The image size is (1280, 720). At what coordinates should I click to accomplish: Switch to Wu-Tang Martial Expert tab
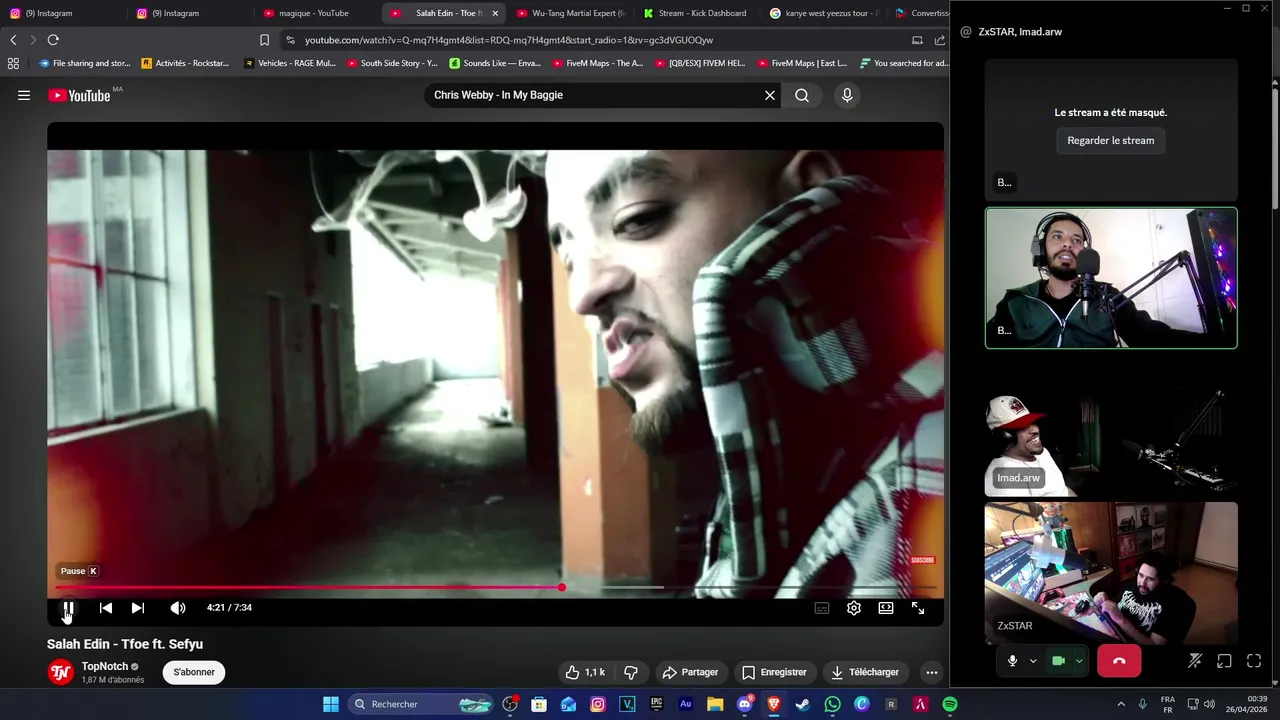[571, 13]
